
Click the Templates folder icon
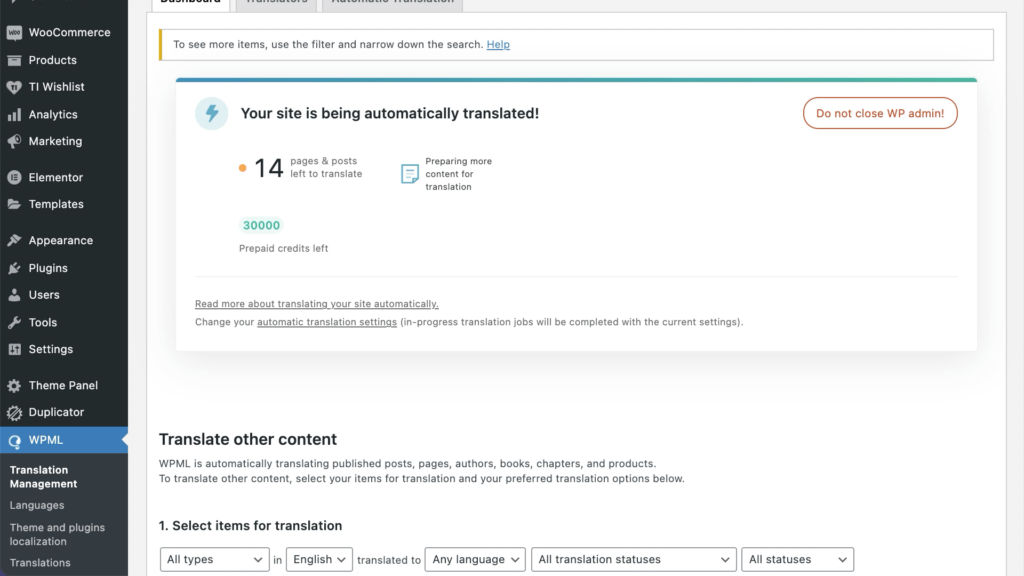pyautogui.click(x=14, y=204)
